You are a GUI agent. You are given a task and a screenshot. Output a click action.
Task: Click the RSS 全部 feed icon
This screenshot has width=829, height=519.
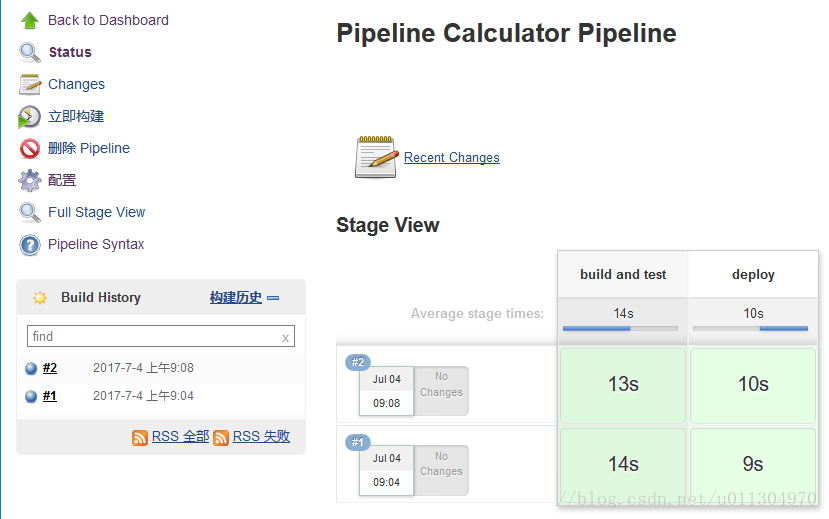pyautogui.click(x=140, y=438)
